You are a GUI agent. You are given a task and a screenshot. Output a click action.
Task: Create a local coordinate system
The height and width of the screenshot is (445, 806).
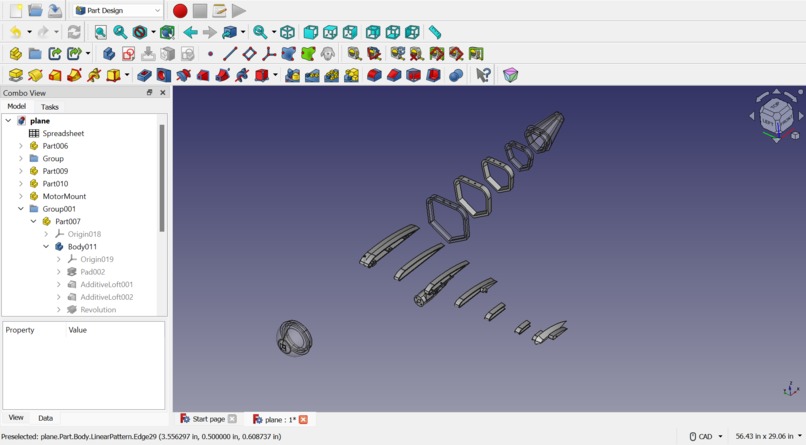point(269,53)
